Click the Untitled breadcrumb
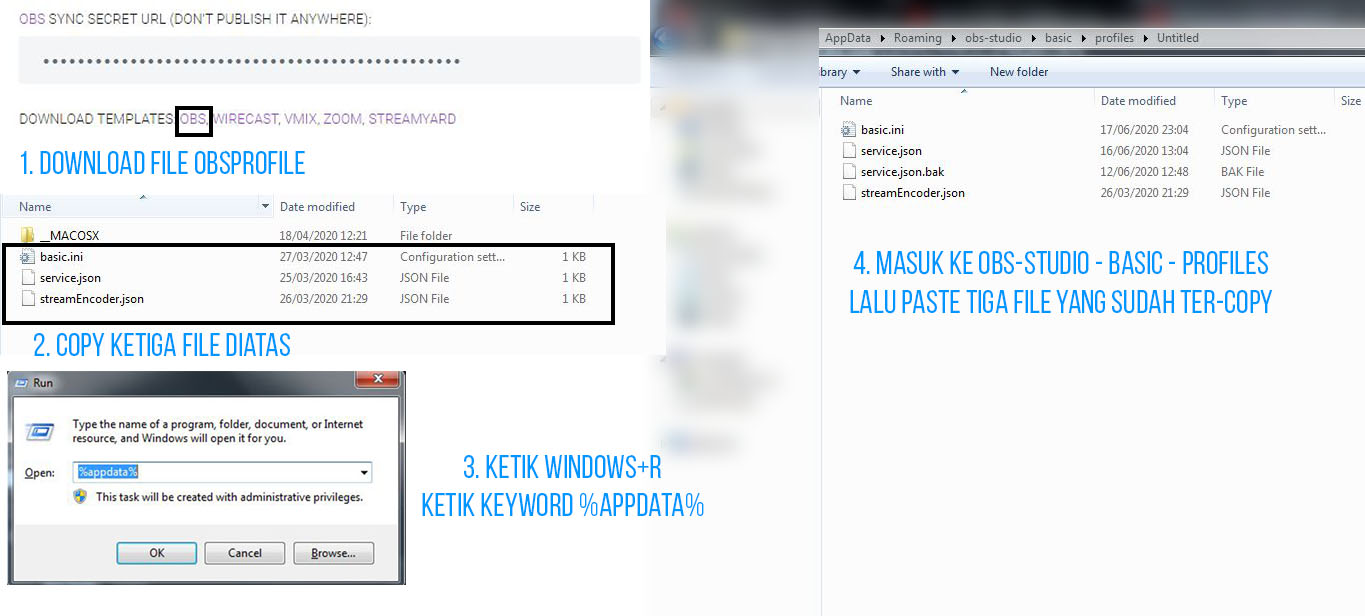Viewport: 1365px width, 616px height. click(x=1178, y=38)
